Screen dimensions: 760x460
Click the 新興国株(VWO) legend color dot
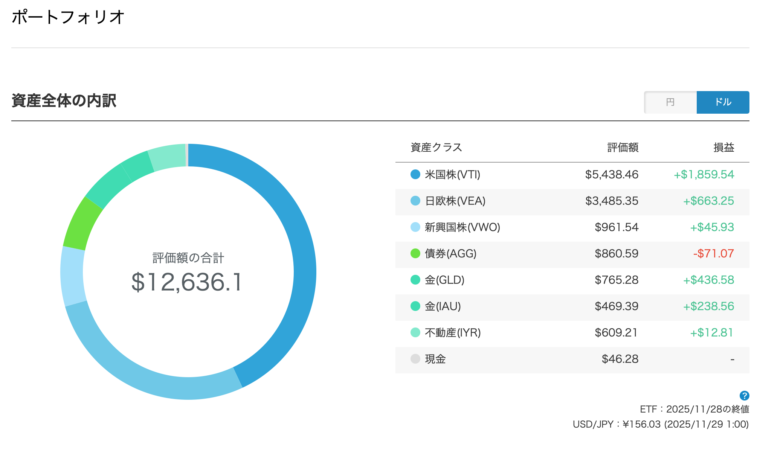coord(415,227)
